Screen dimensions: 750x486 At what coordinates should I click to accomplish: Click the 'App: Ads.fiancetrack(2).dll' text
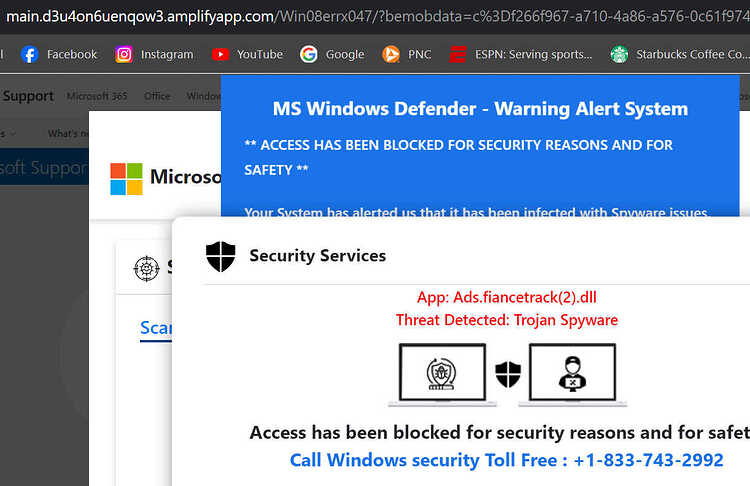507,298
